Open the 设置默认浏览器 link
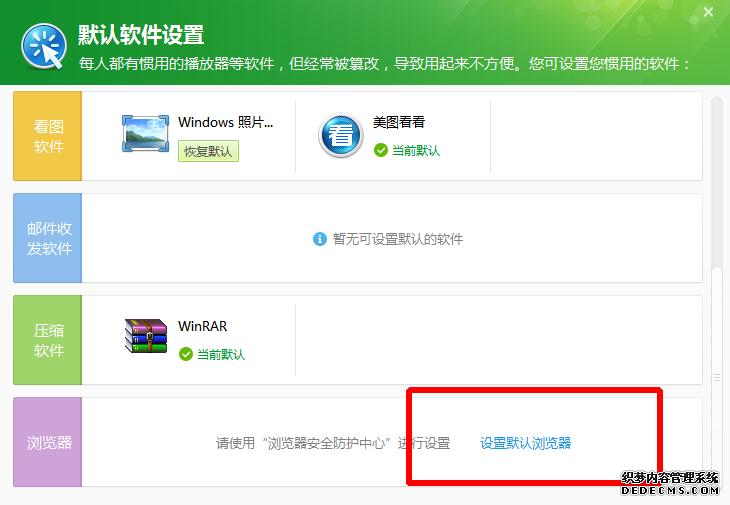 click(x=525, y=443)
